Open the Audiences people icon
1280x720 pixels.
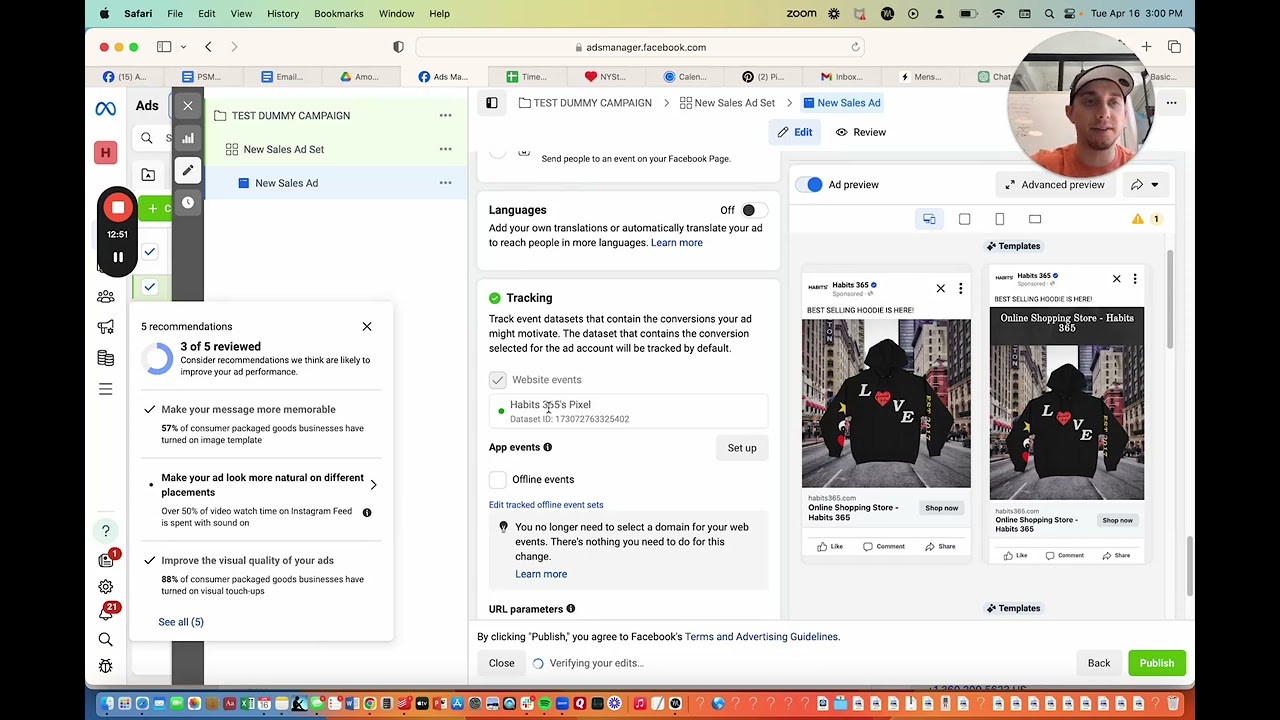click(x=105, y=297)
